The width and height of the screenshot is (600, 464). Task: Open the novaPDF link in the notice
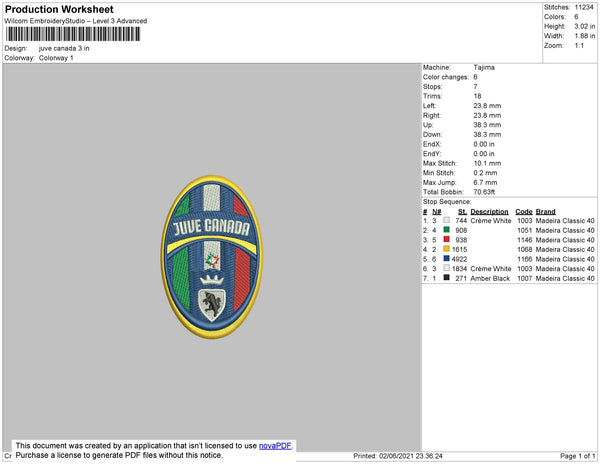point(275,446)
